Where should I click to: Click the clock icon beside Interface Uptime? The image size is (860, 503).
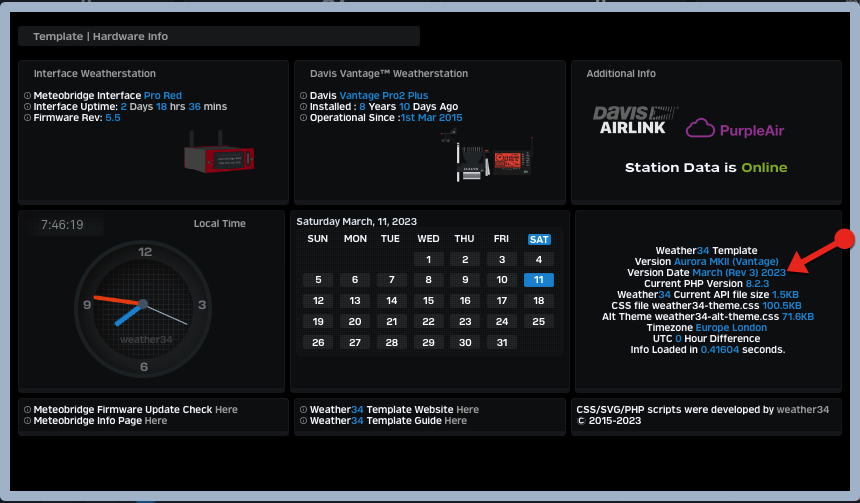[x=27, y=106]
